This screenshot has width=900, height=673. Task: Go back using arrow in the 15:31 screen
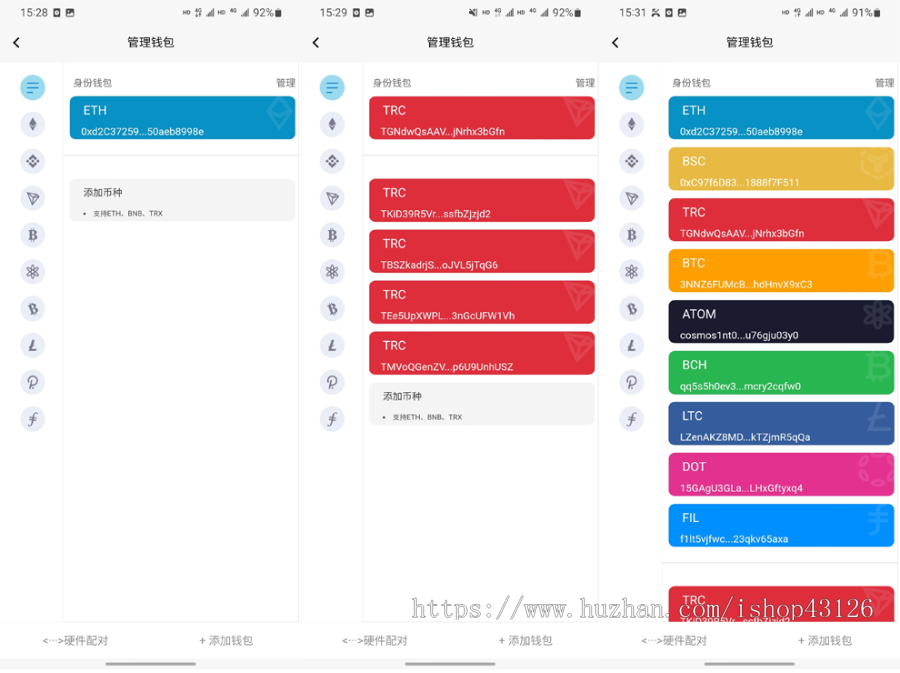click(615, 42)
